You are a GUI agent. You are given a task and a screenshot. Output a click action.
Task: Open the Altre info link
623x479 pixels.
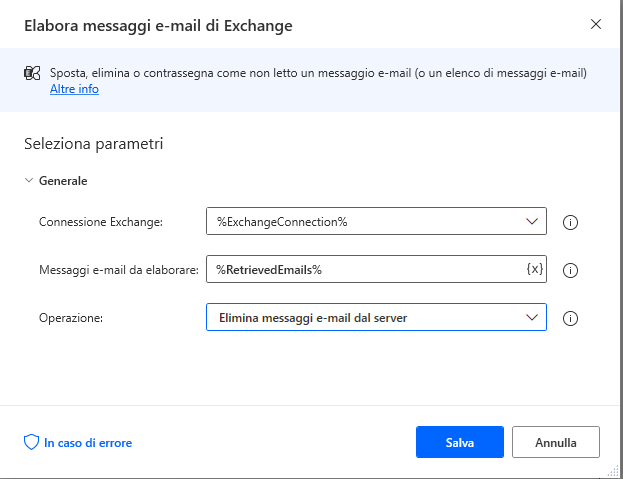point(74,89)
